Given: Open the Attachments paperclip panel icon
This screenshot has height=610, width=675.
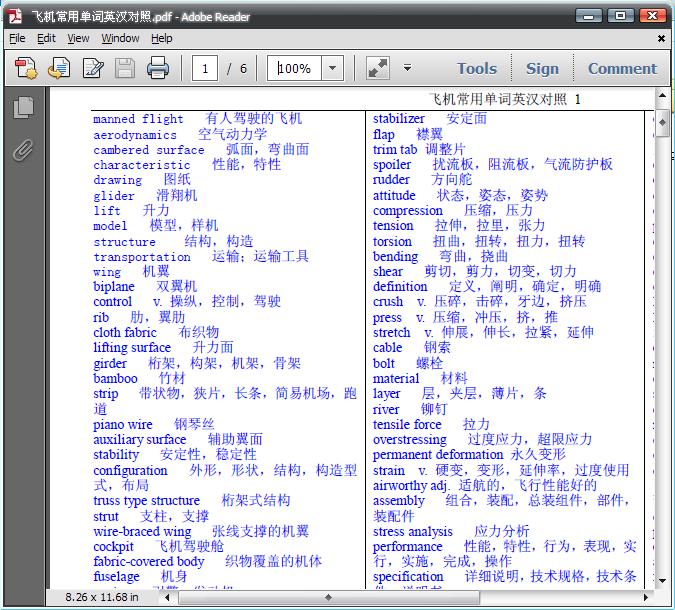Looking at the screenshot, I should (23, 150).
